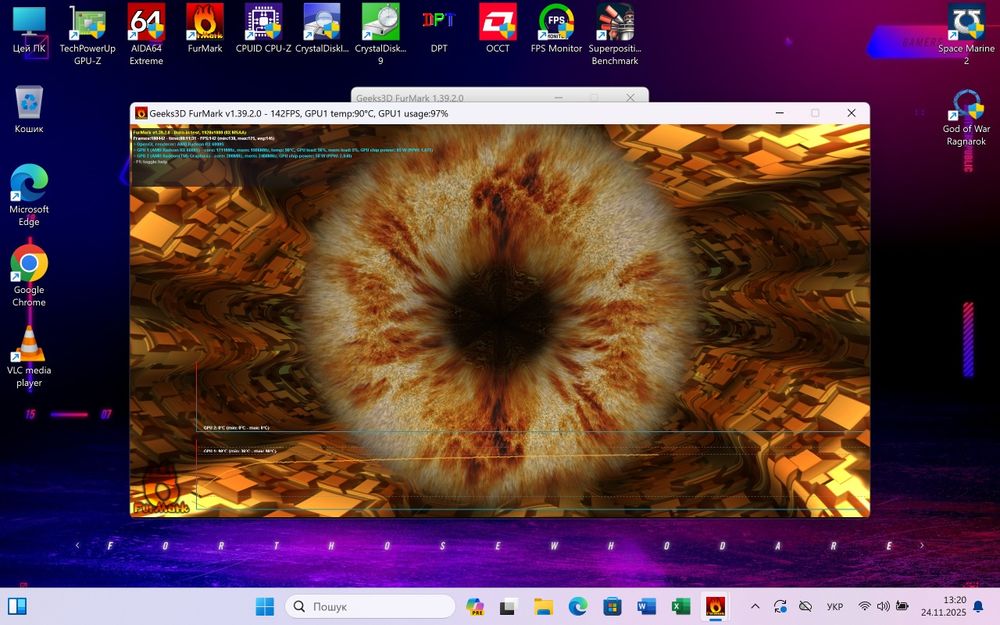Select the OCCT desktop shortcut
1000x625 pixels.
coord(497,22)
